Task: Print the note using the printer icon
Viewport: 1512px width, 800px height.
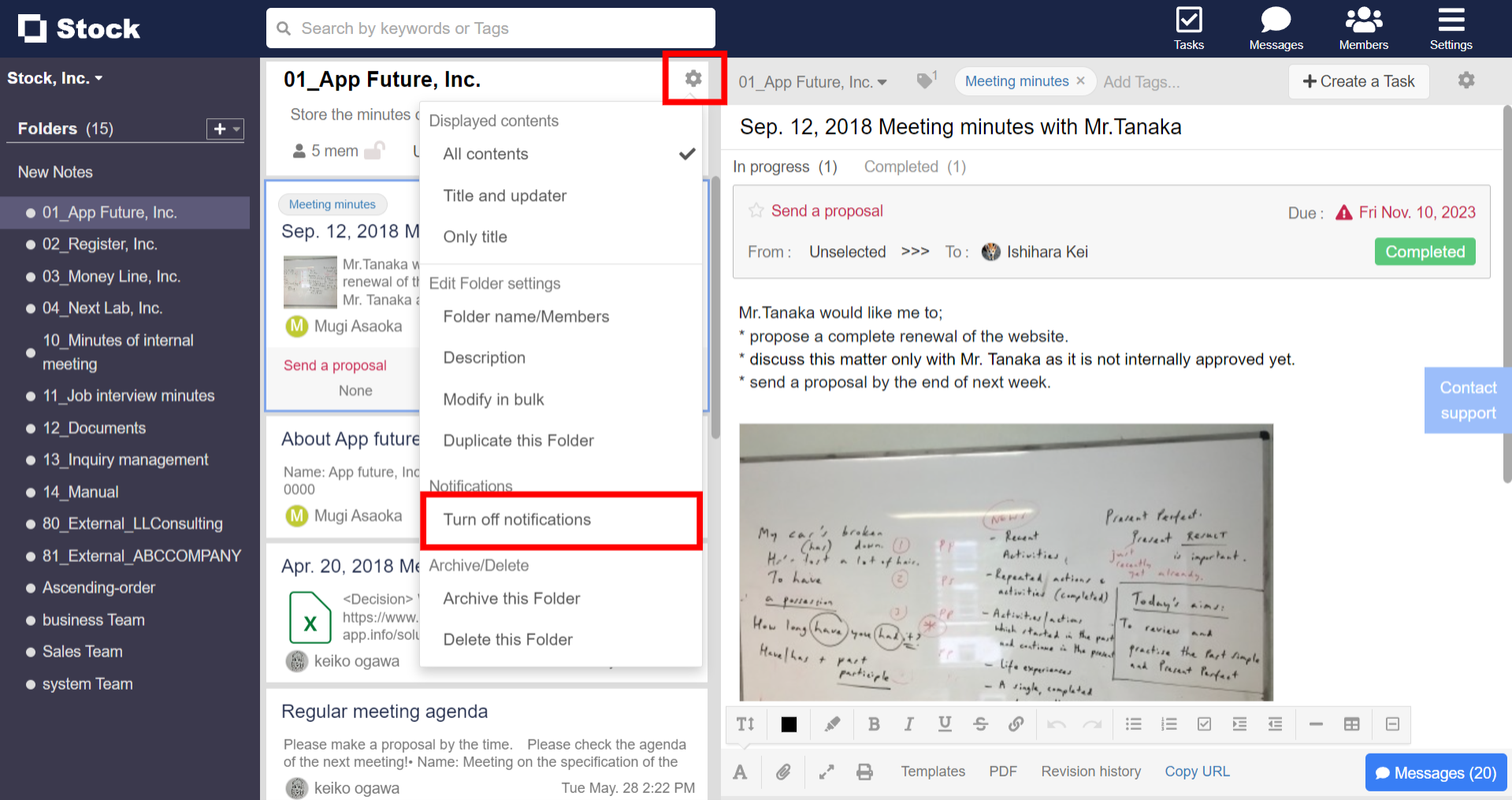Action: click(864, 772)
